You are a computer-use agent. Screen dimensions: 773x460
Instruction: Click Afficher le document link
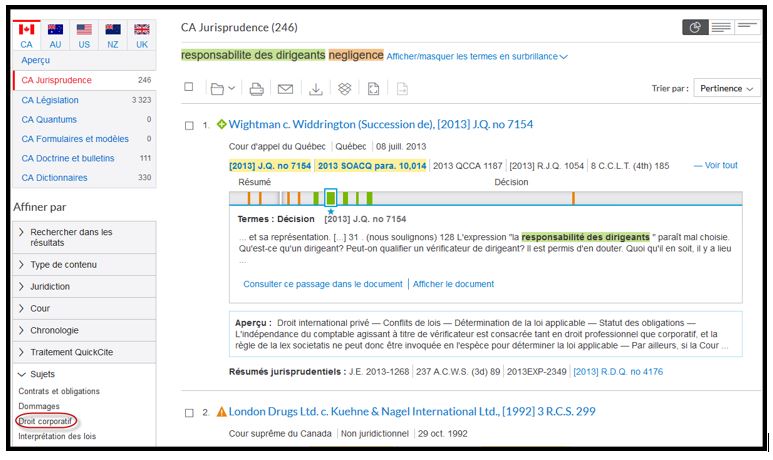tap(453, 284)
